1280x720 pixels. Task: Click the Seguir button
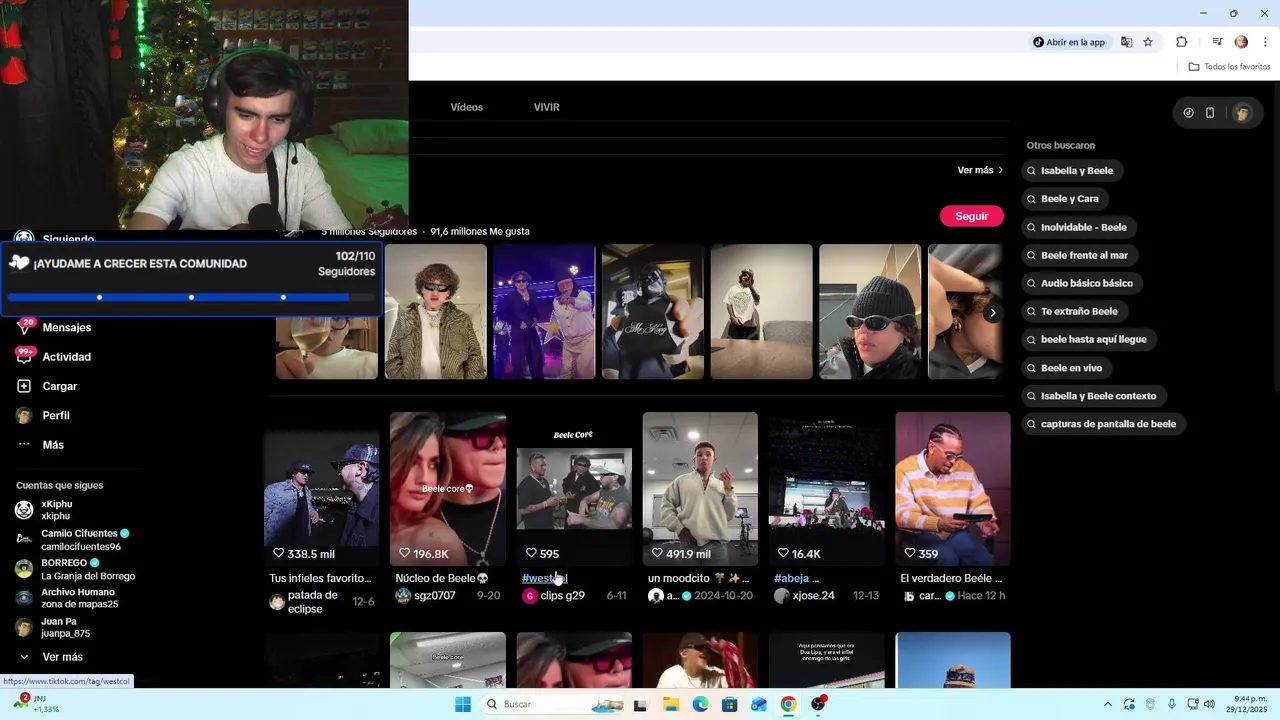click(x=971, y=216)
